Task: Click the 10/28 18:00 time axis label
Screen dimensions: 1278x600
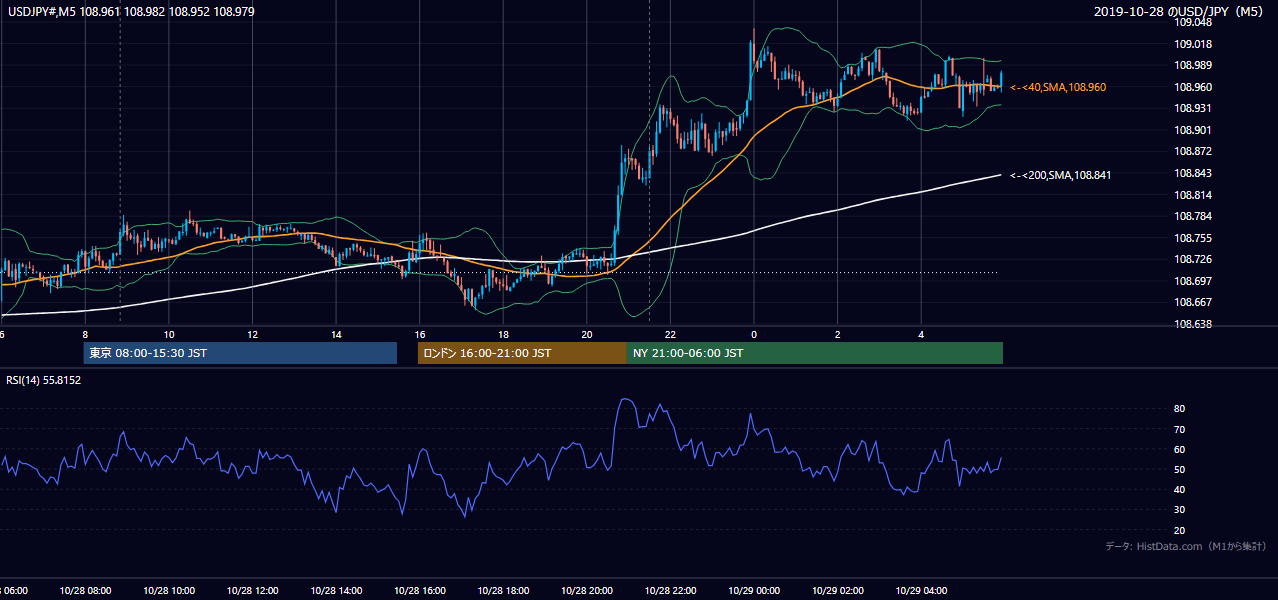Action: 503,591
